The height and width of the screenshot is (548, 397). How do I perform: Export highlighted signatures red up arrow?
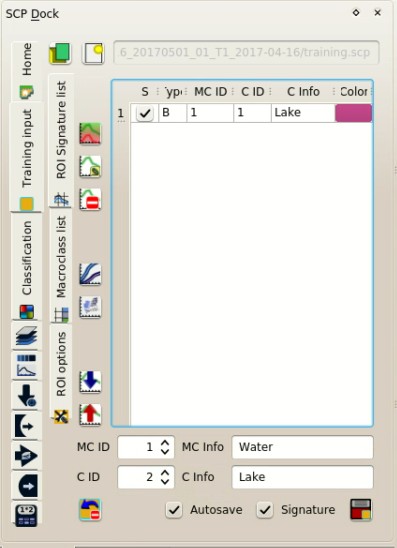click(x=90, y=414)
